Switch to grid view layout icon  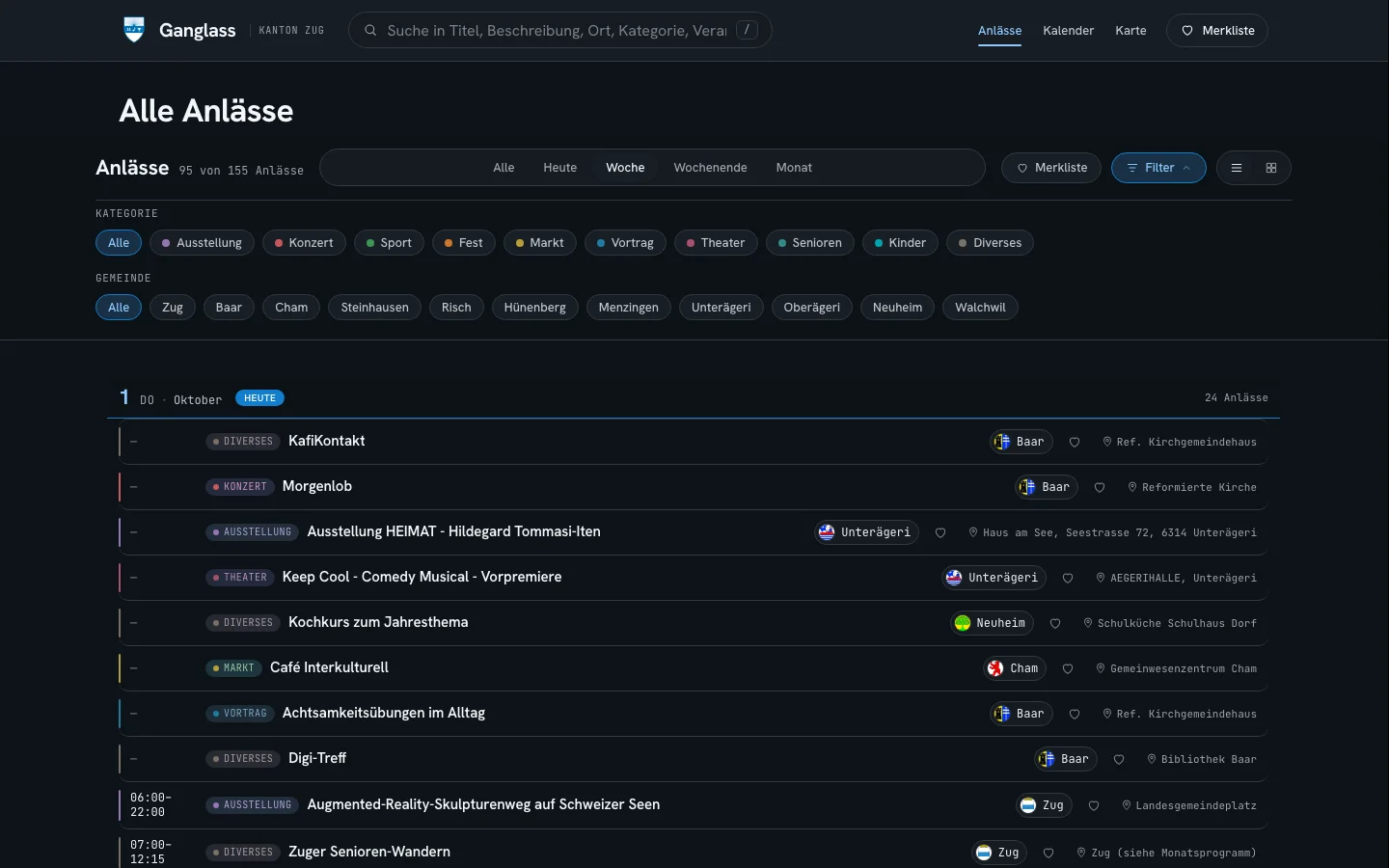tap(1271, 168)
